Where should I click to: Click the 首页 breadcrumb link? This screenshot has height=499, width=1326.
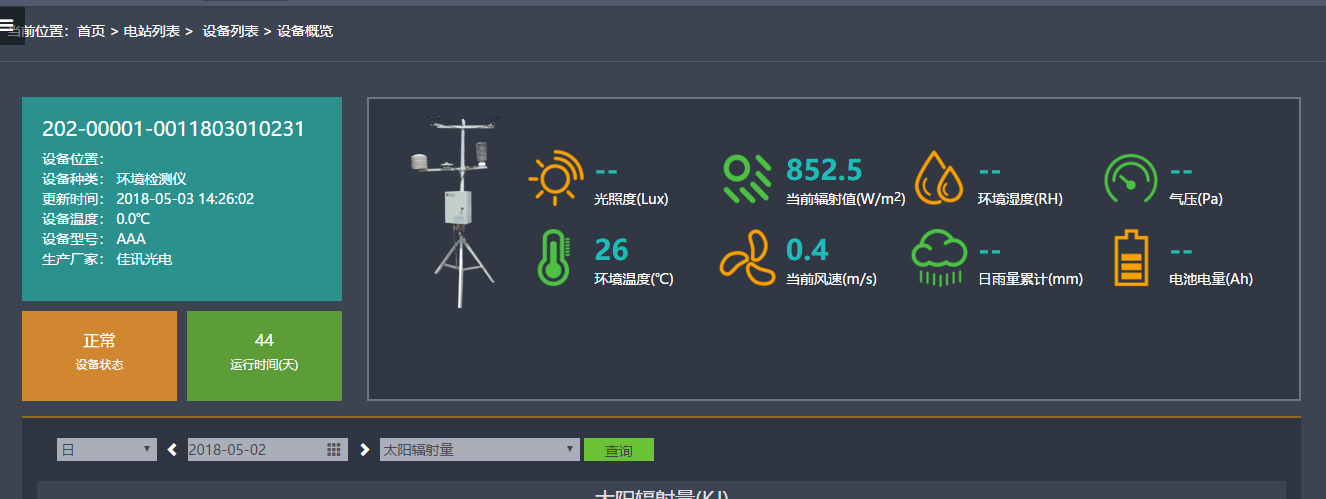(91, 31)
